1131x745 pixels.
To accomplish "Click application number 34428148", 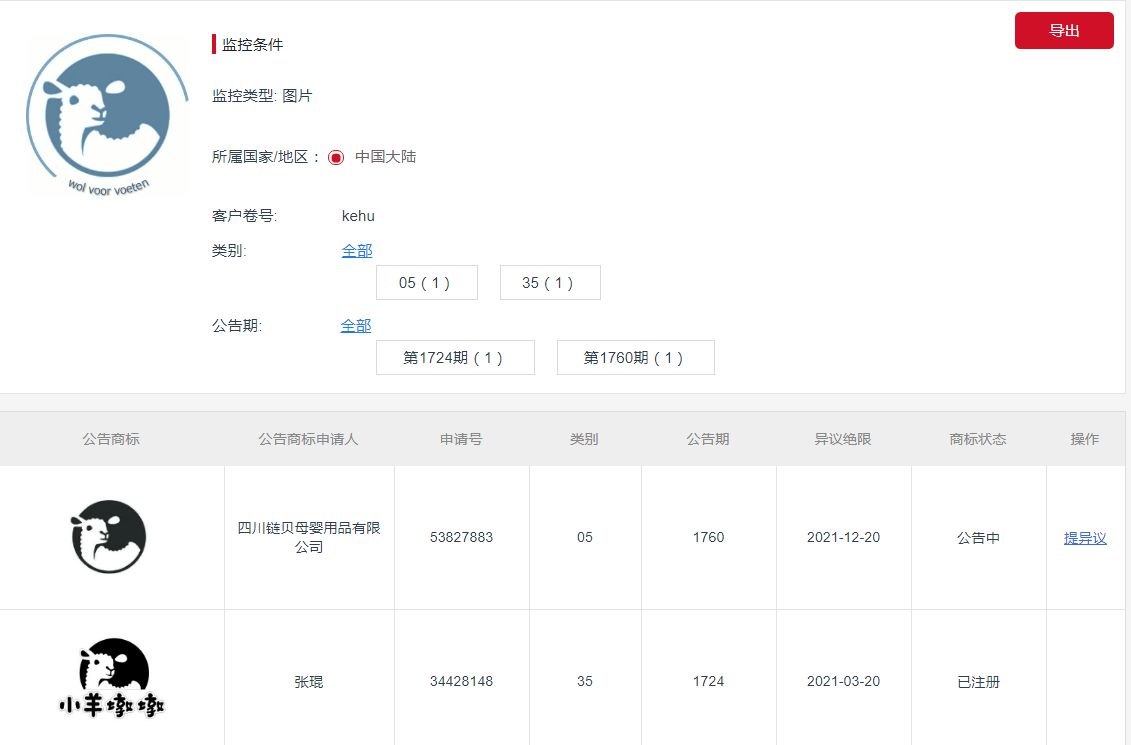I will [461, 682].
